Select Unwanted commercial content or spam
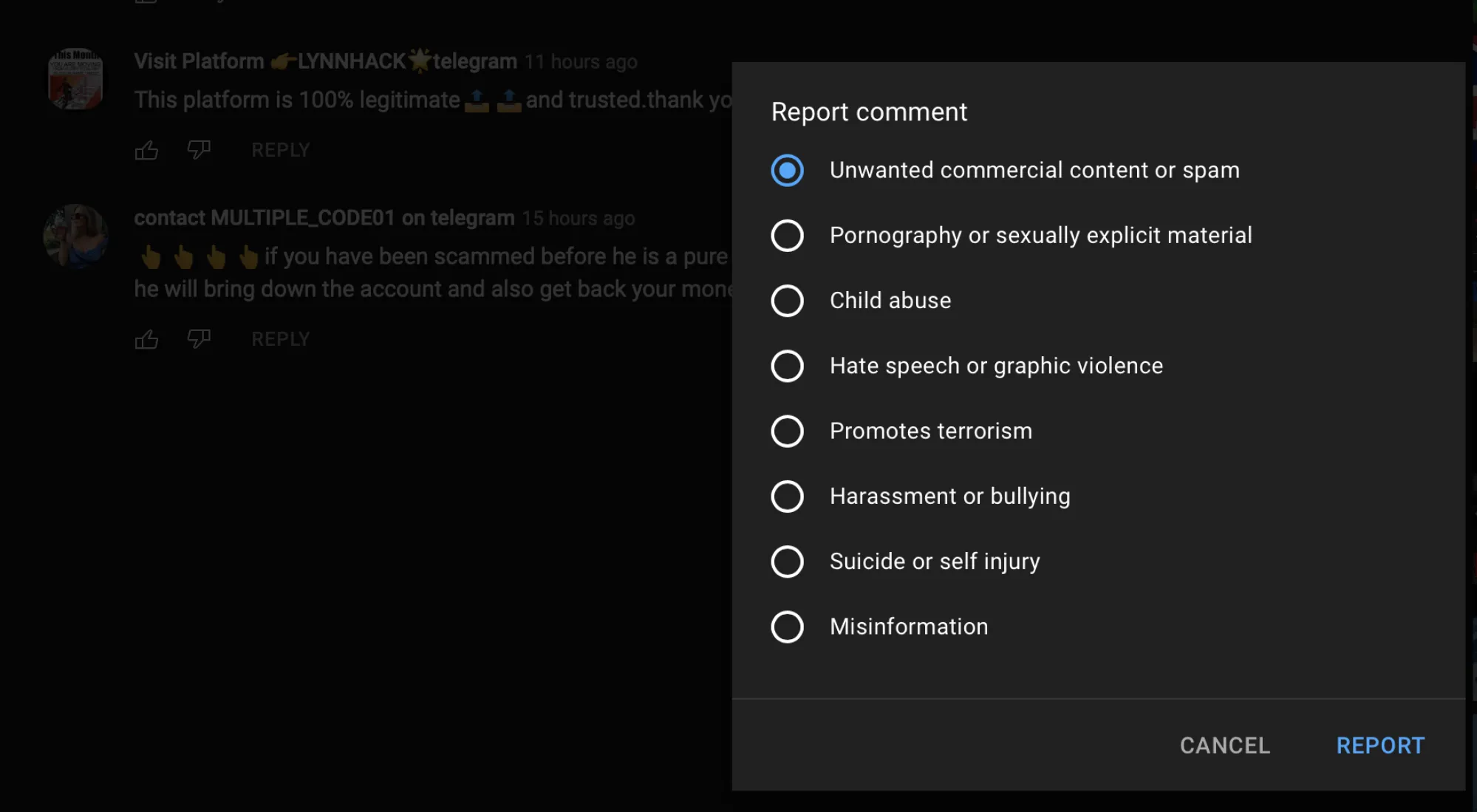Image resolution: width=1477 pixels, height=812 pixels. [x=787, y=170]
